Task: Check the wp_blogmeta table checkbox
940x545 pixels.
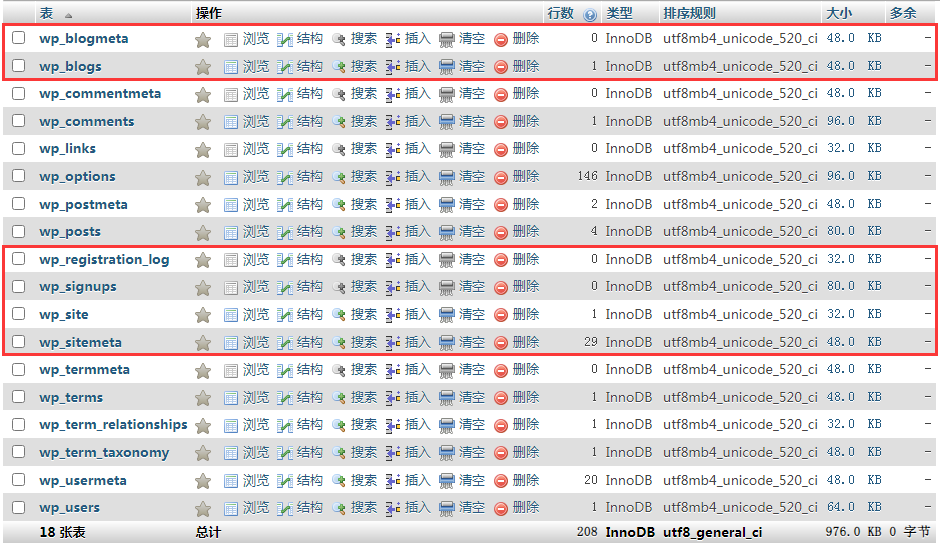Action: 19,38
